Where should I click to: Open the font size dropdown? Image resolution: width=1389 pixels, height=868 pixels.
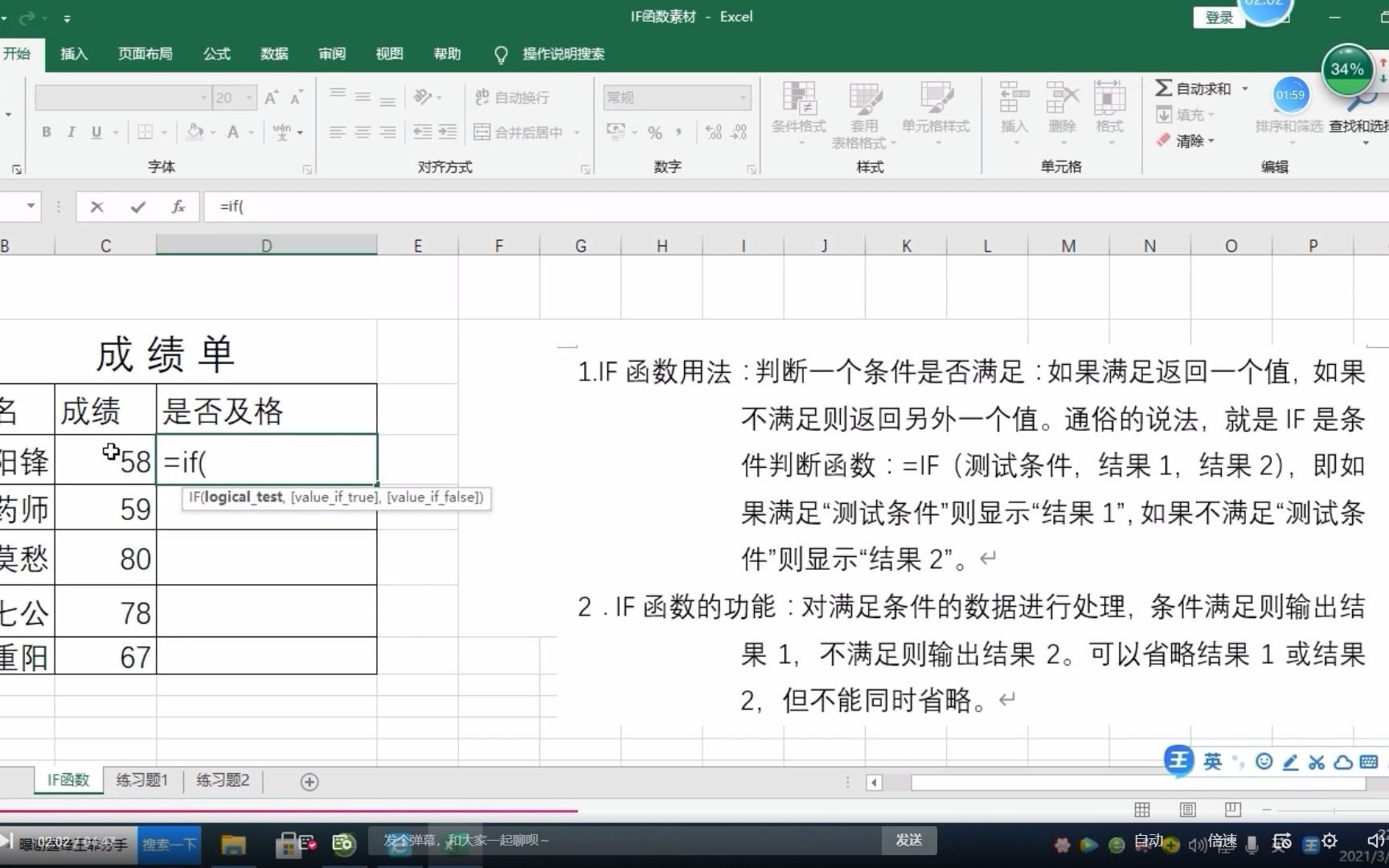click(x=247, y=97)
